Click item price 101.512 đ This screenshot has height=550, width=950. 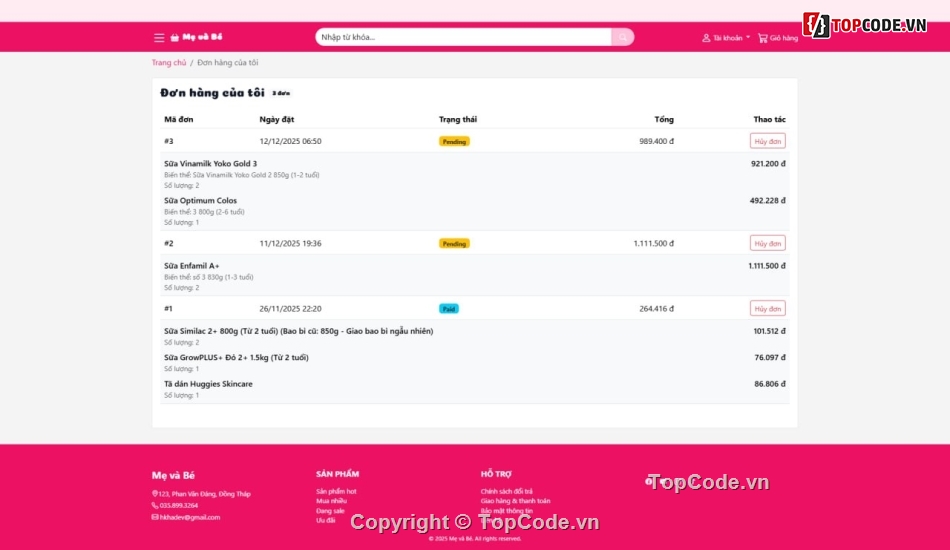click(x=769, y=331)
